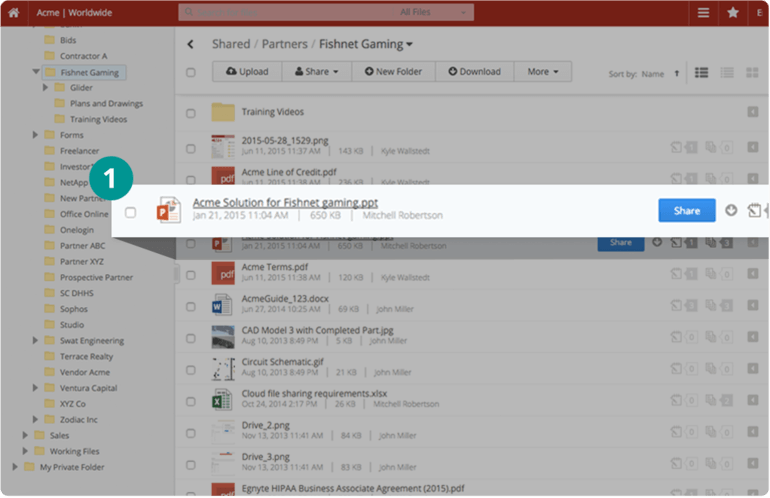Tick checkbox for Drive_2.png

[191, 433]
